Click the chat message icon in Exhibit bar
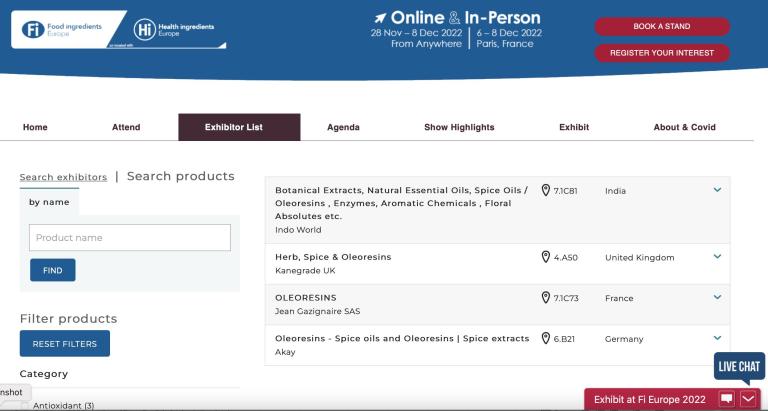Viewport: 768px width, 411px height. (727, 399)
